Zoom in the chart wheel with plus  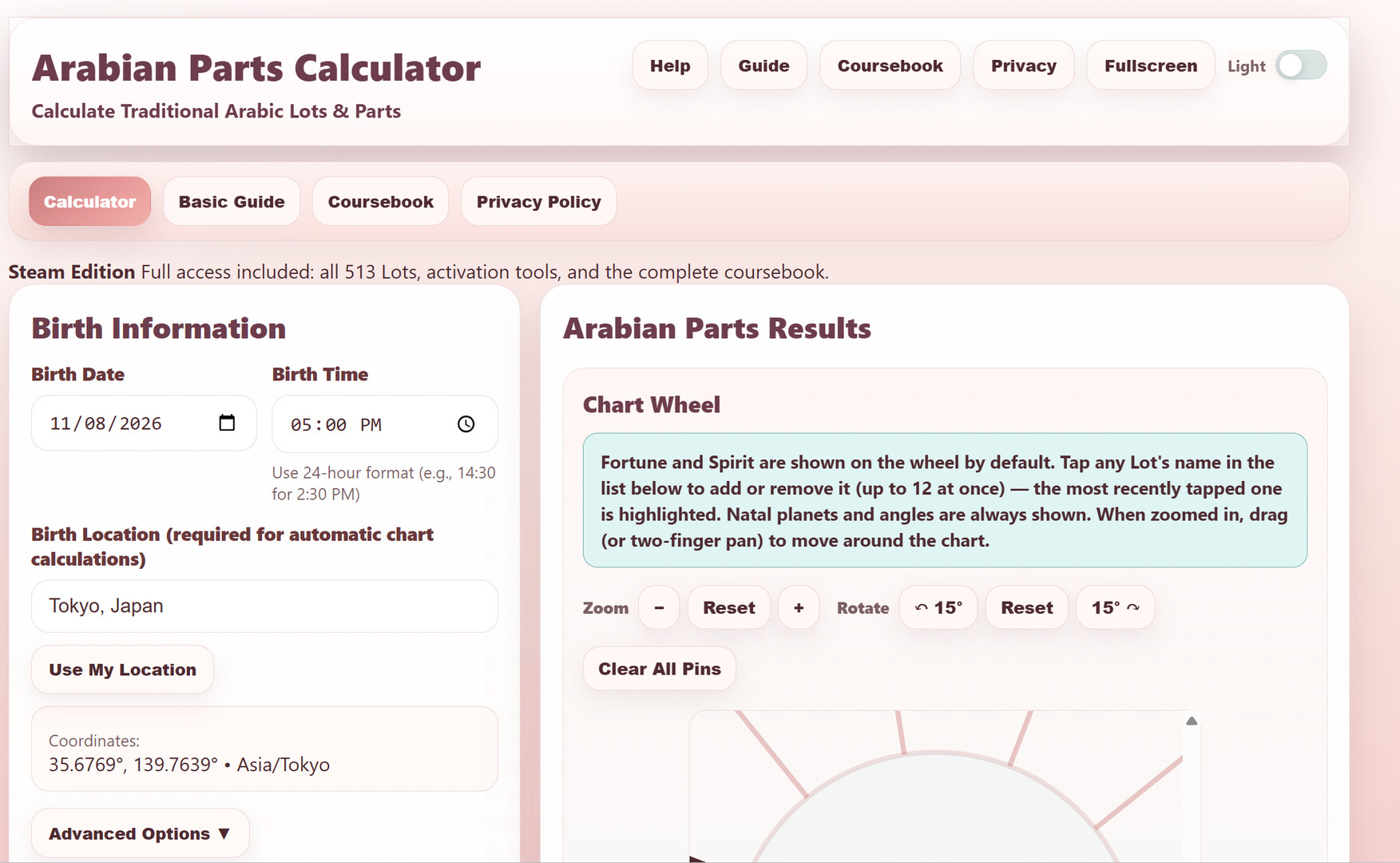(799, 607)
